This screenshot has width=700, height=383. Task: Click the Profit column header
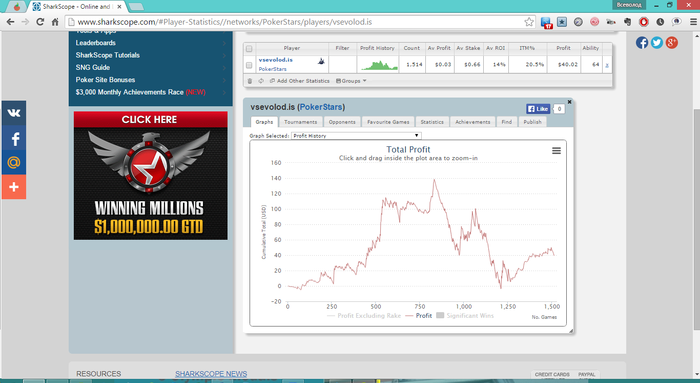[x=563, y=48]
